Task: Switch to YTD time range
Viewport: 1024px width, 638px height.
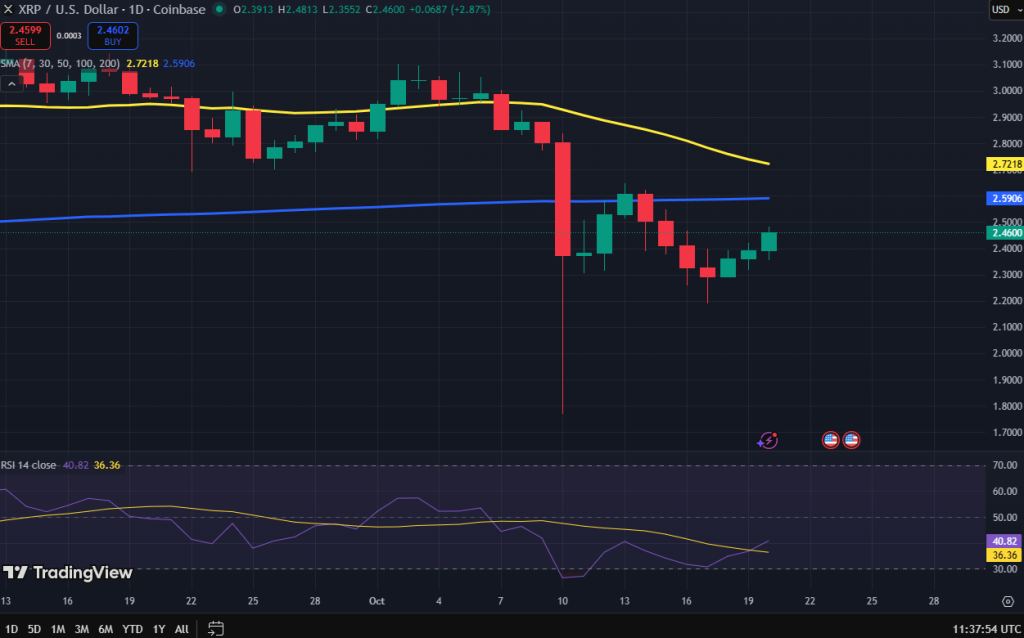Action: point(132,629)
